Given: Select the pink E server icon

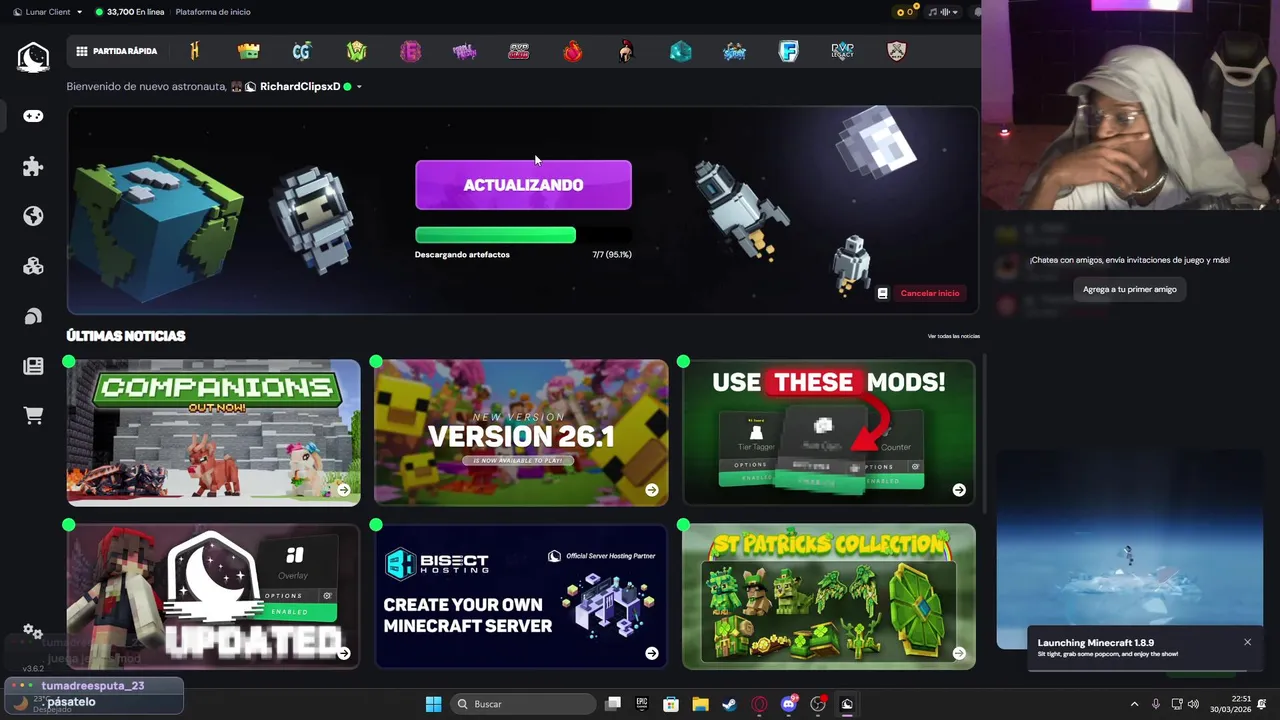Looking at the screenshot, I should [x=411, y=51].
